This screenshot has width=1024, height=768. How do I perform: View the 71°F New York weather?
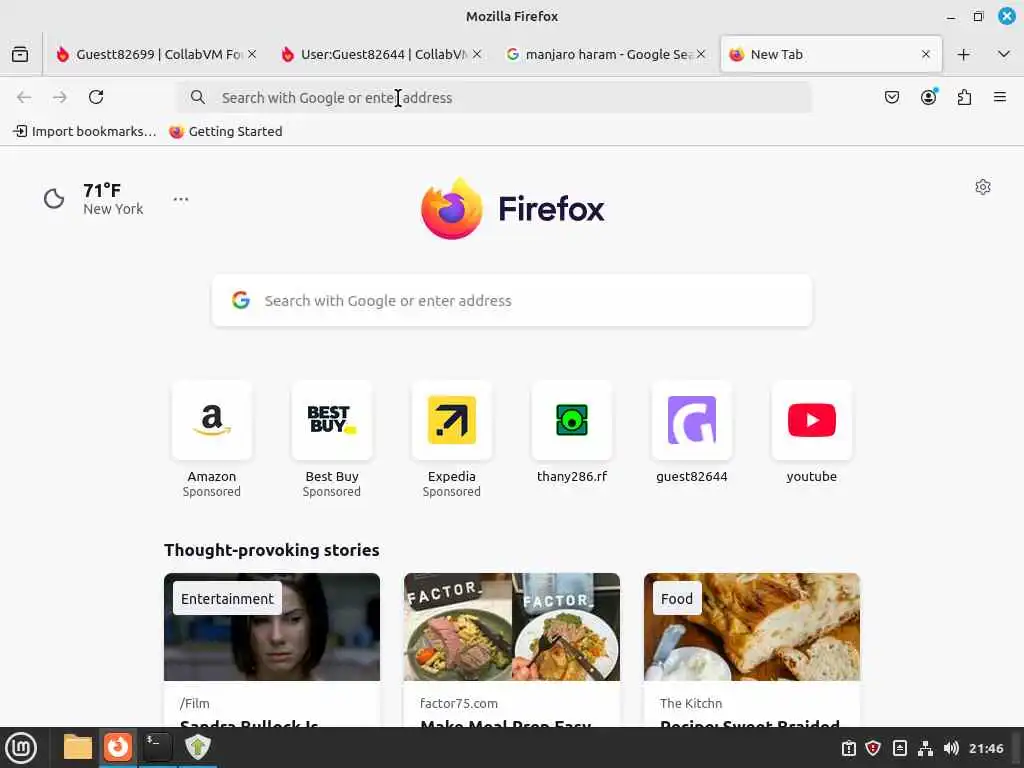coord(93,199)
